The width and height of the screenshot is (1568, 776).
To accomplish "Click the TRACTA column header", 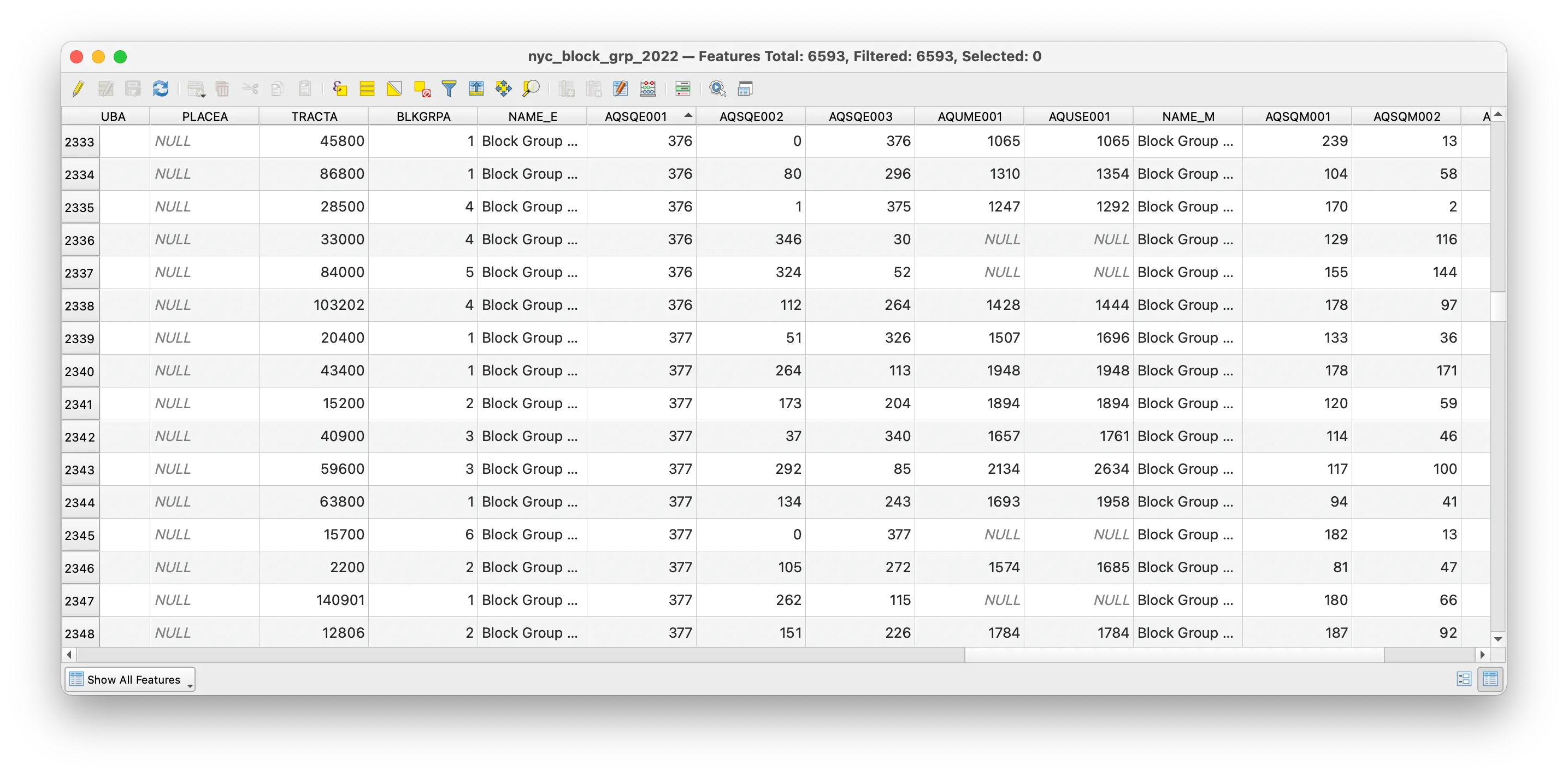I will tap(314, 116).
